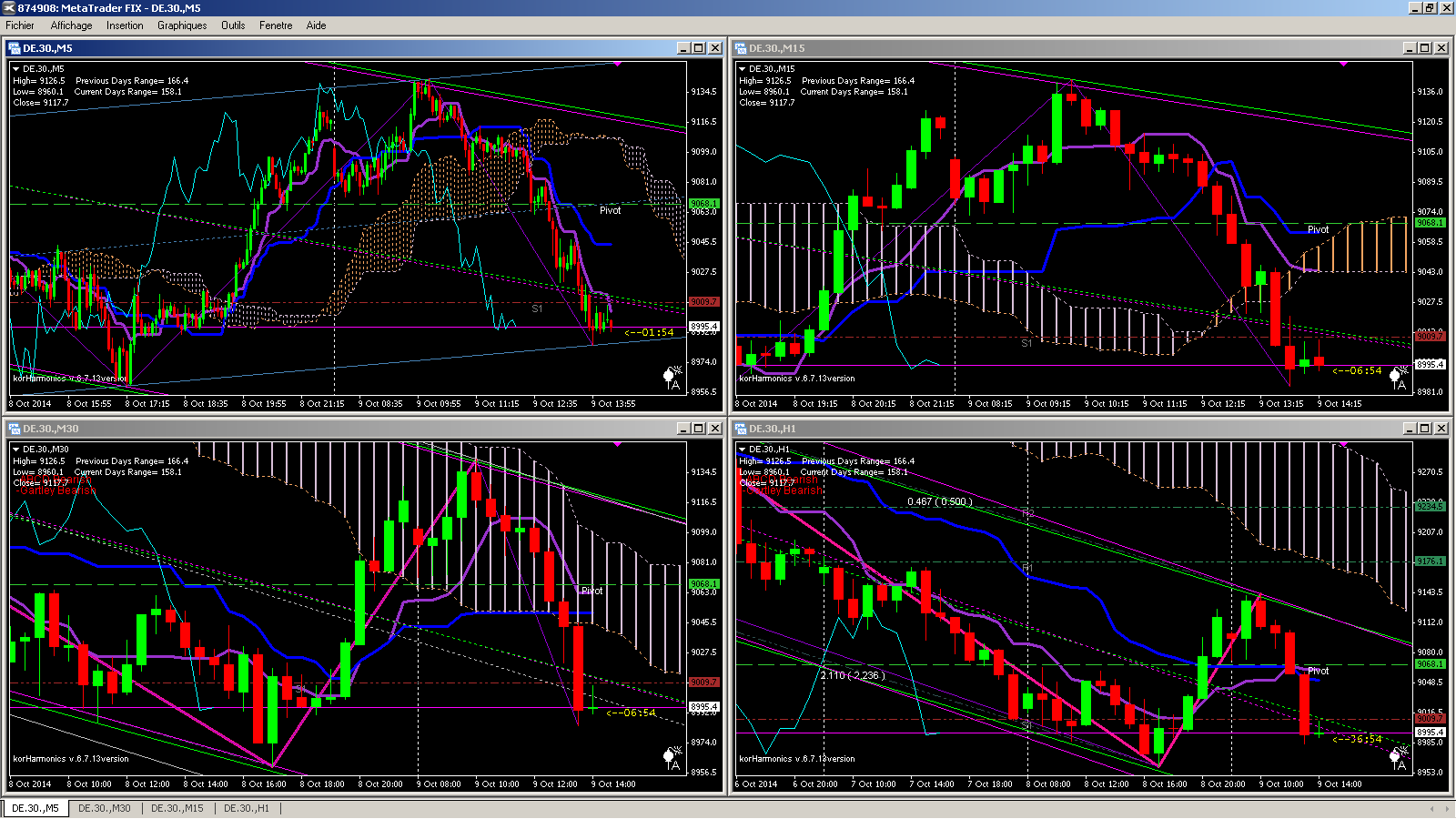This screenshot has width=1456, height=819.
Task: Click the TA lightbulb icon in M5 chart
Action: click(x=672, y=378)
